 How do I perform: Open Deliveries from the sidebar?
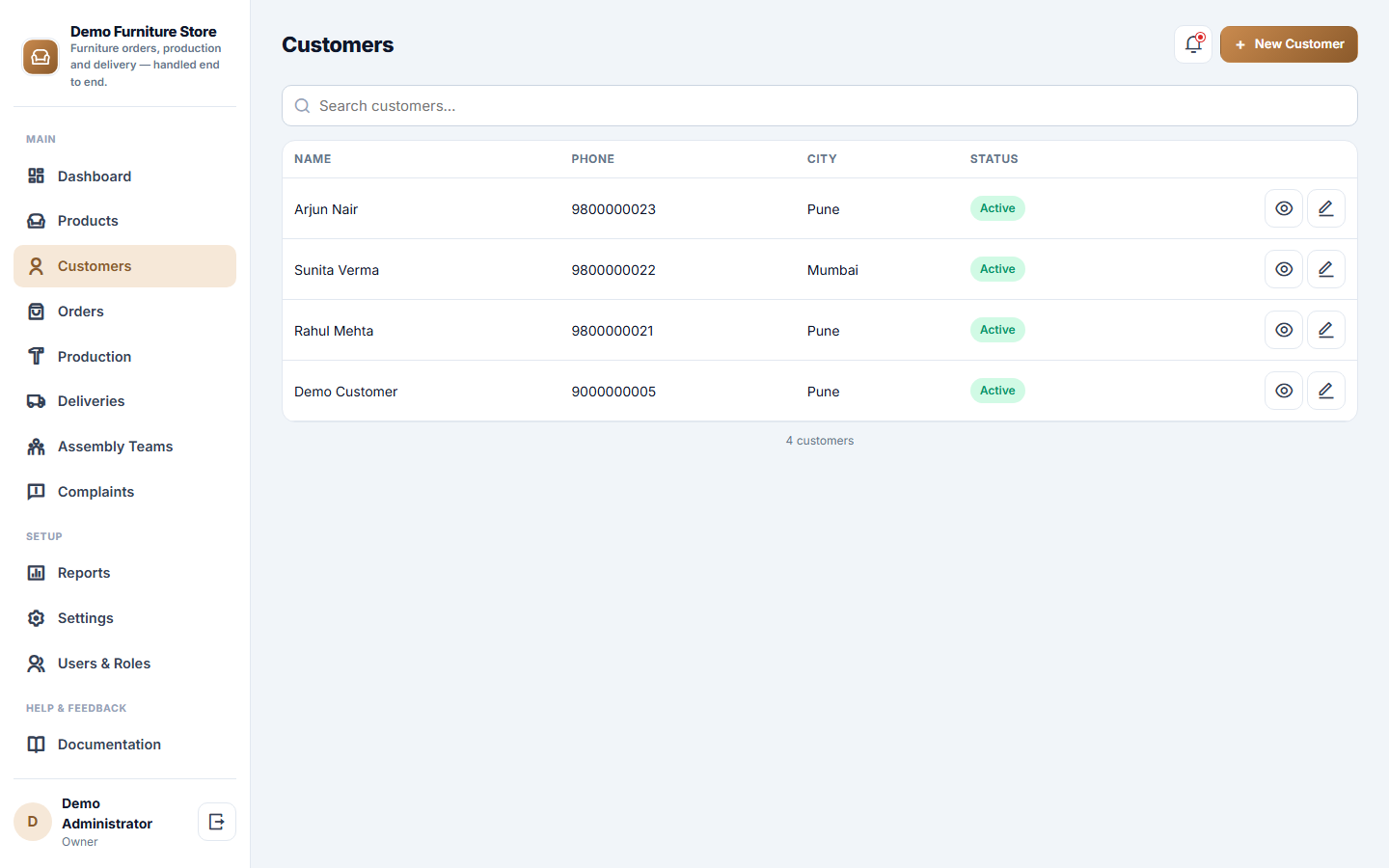[124, 401]
